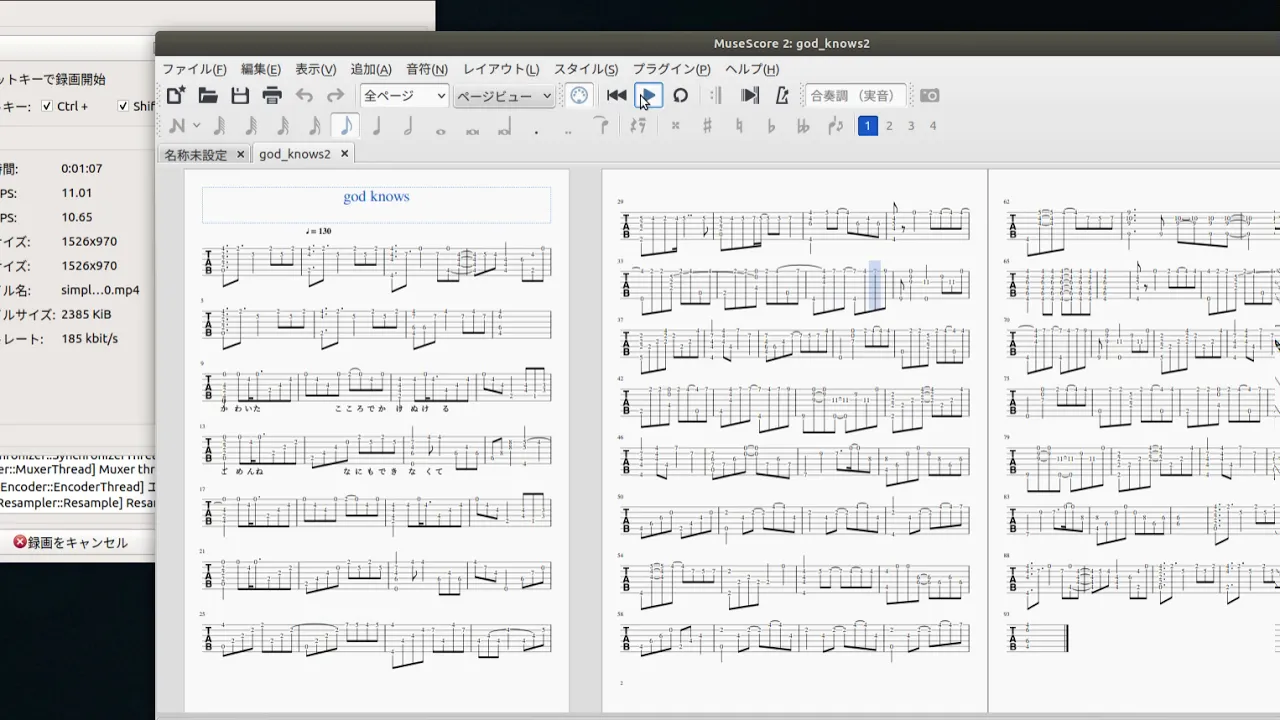Rewind playback to start
Image resolution: width=1280 pixels, height=720 pixels.
coord(617,96)
